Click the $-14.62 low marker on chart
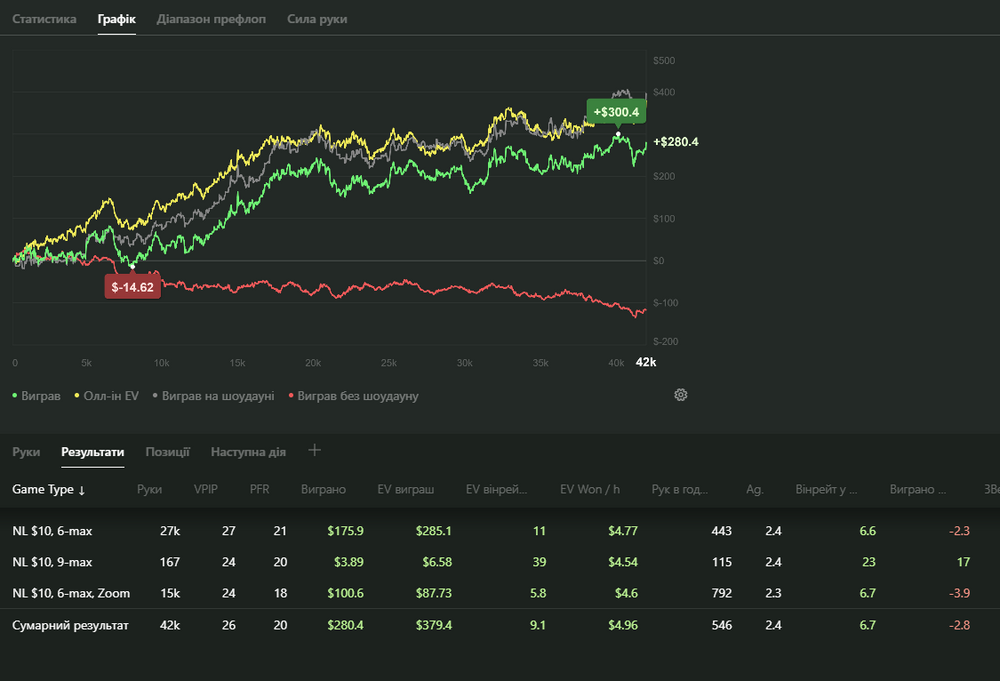 (132, 287)
